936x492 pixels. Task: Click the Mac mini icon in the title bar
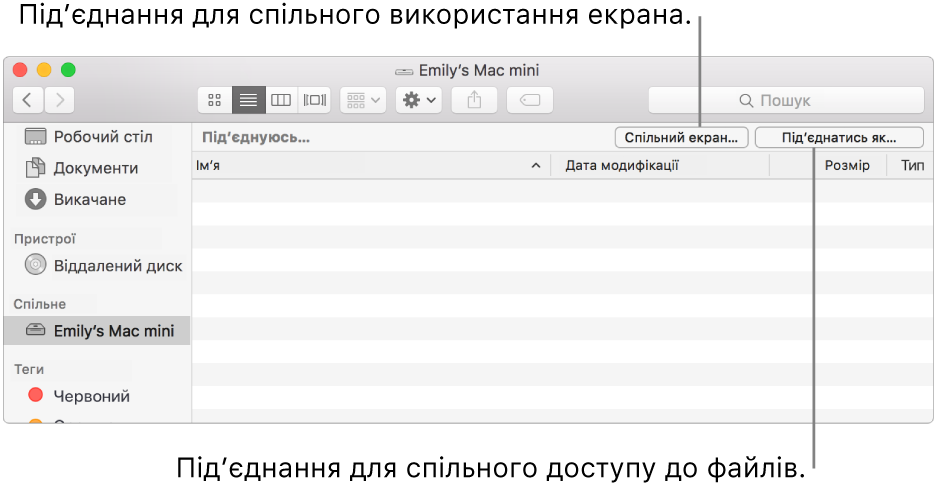tap(404, 72)
